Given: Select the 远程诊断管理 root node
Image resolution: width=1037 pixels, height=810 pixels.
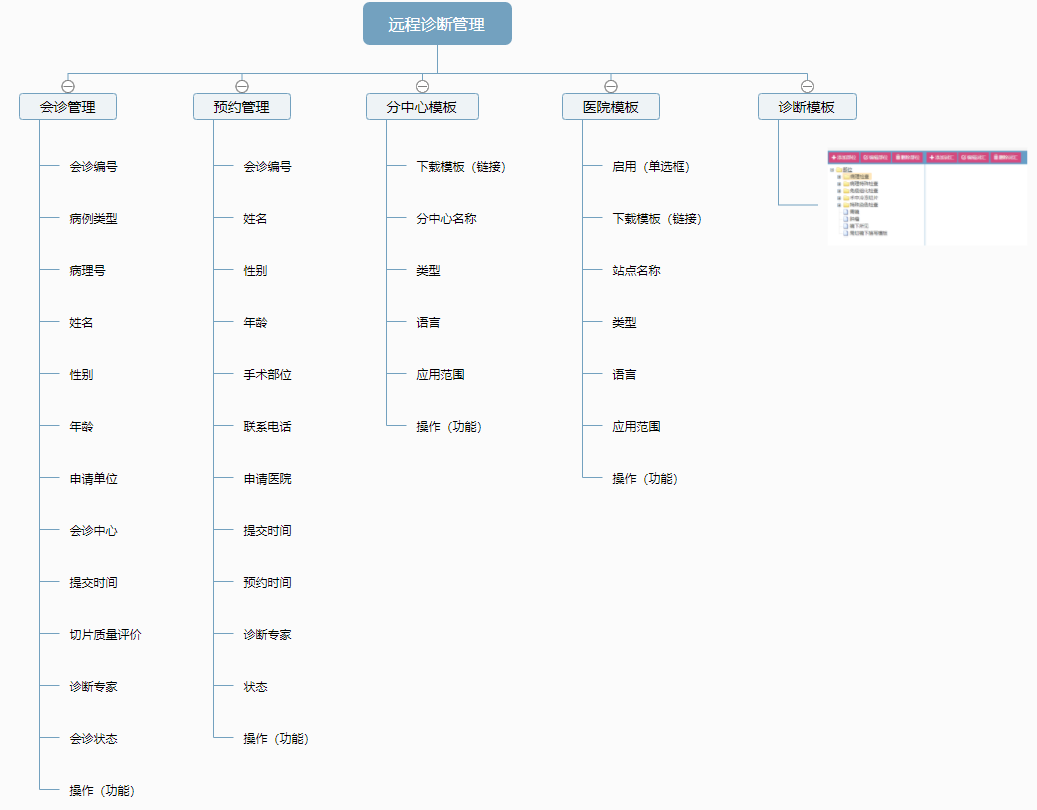Looking at the screenshot, I should 437,23.
